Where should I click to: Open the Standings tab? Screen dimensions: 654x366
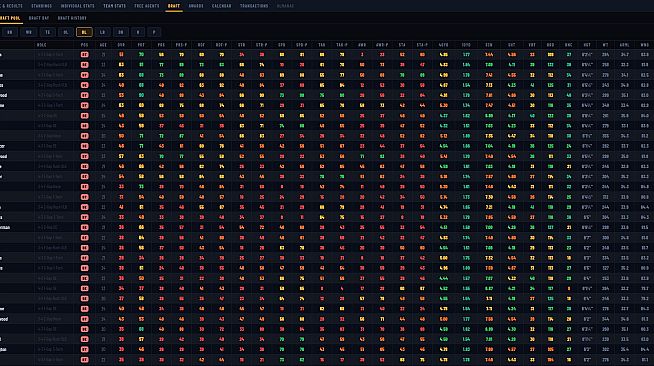click(41, 6)
